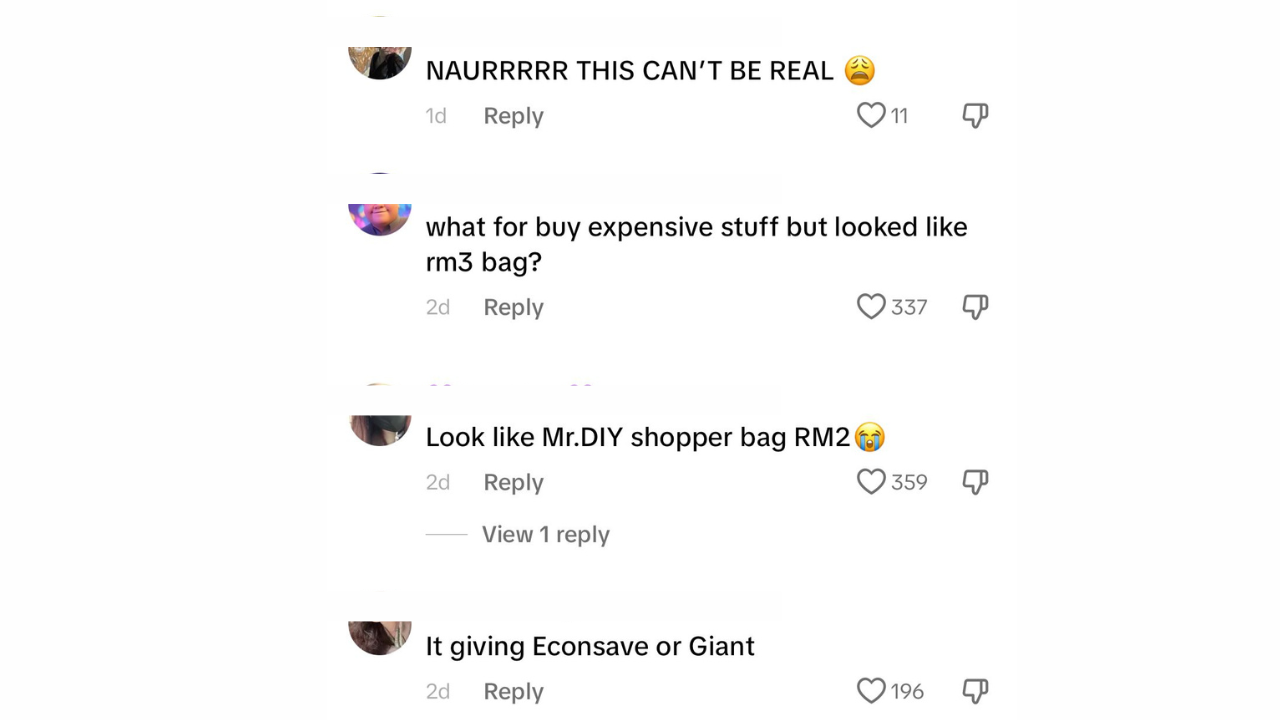Reply to the rm3 bag comment

click(513, 307)
